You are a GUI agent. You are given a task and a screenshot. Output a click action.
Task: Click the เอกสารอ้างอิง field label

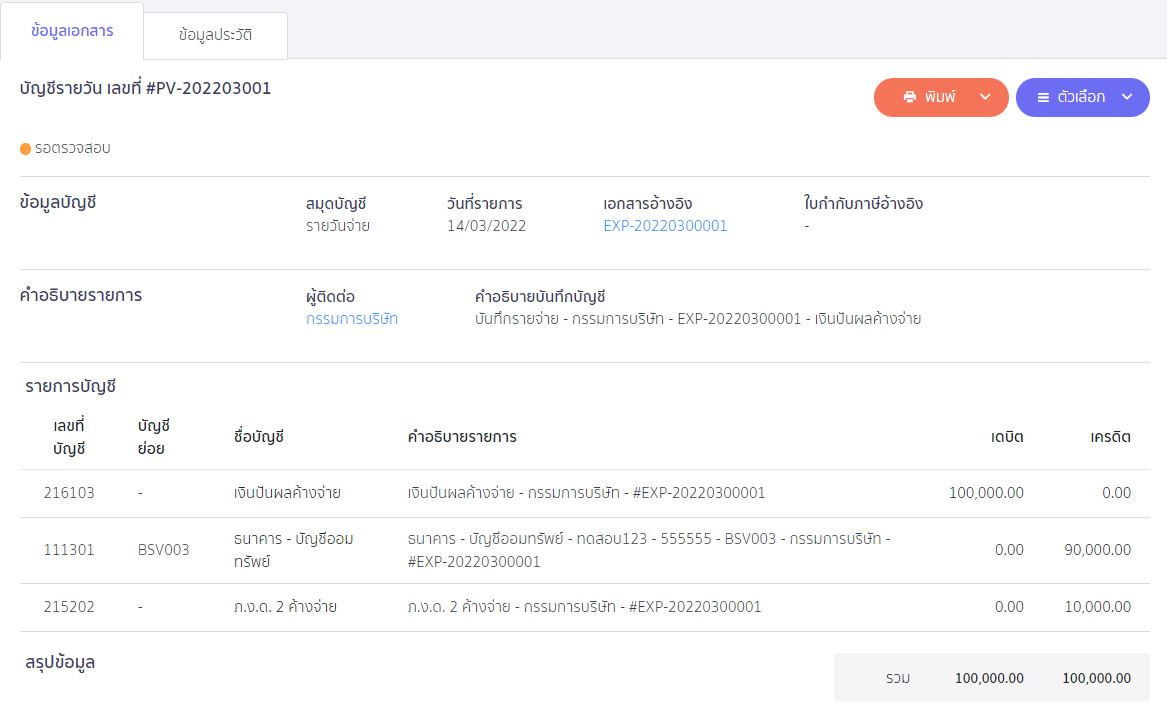point(648,203)
